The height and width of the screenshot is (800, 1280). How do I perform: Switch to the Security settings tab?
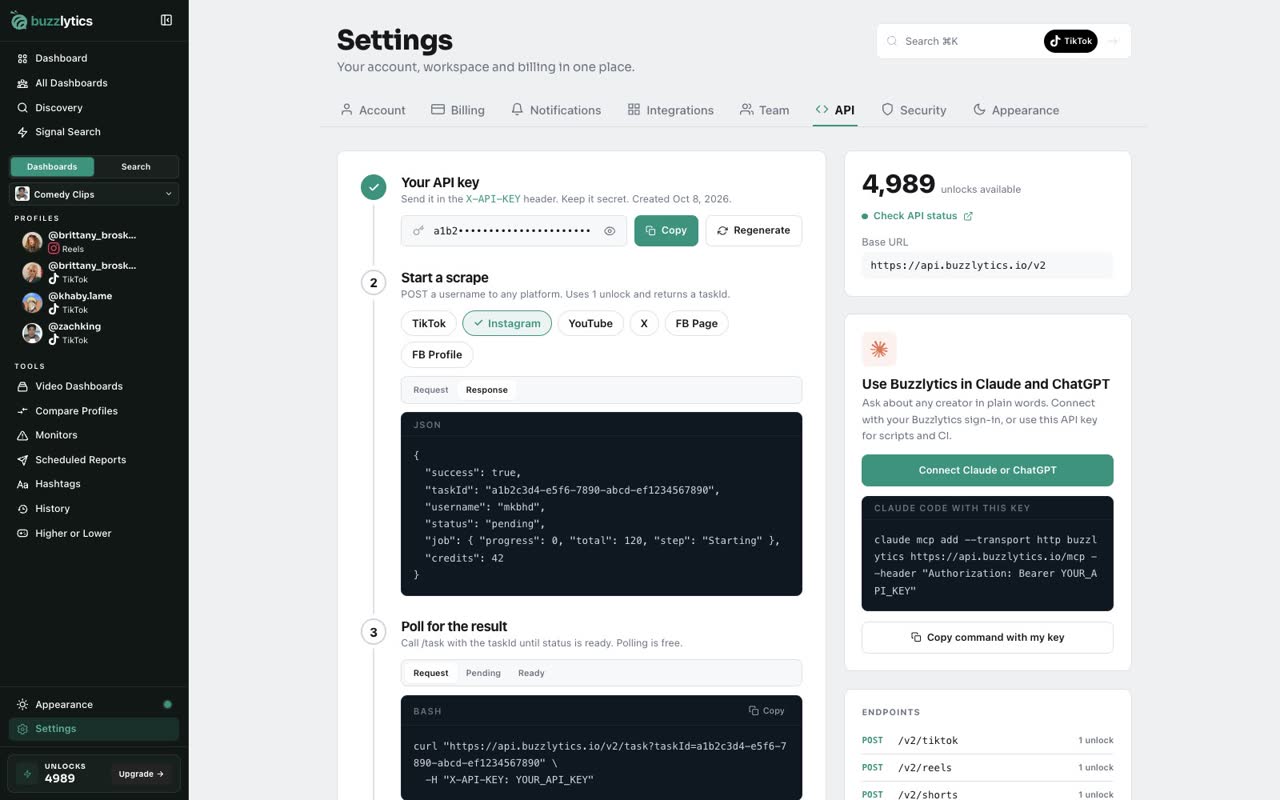click(x=913, y=110)
